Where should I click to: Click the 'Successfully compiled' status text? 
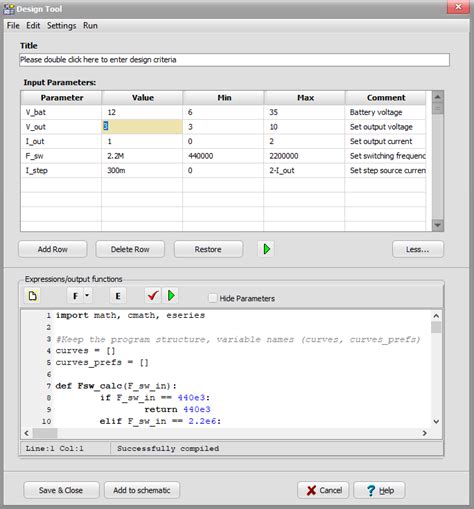coord(168,448)
